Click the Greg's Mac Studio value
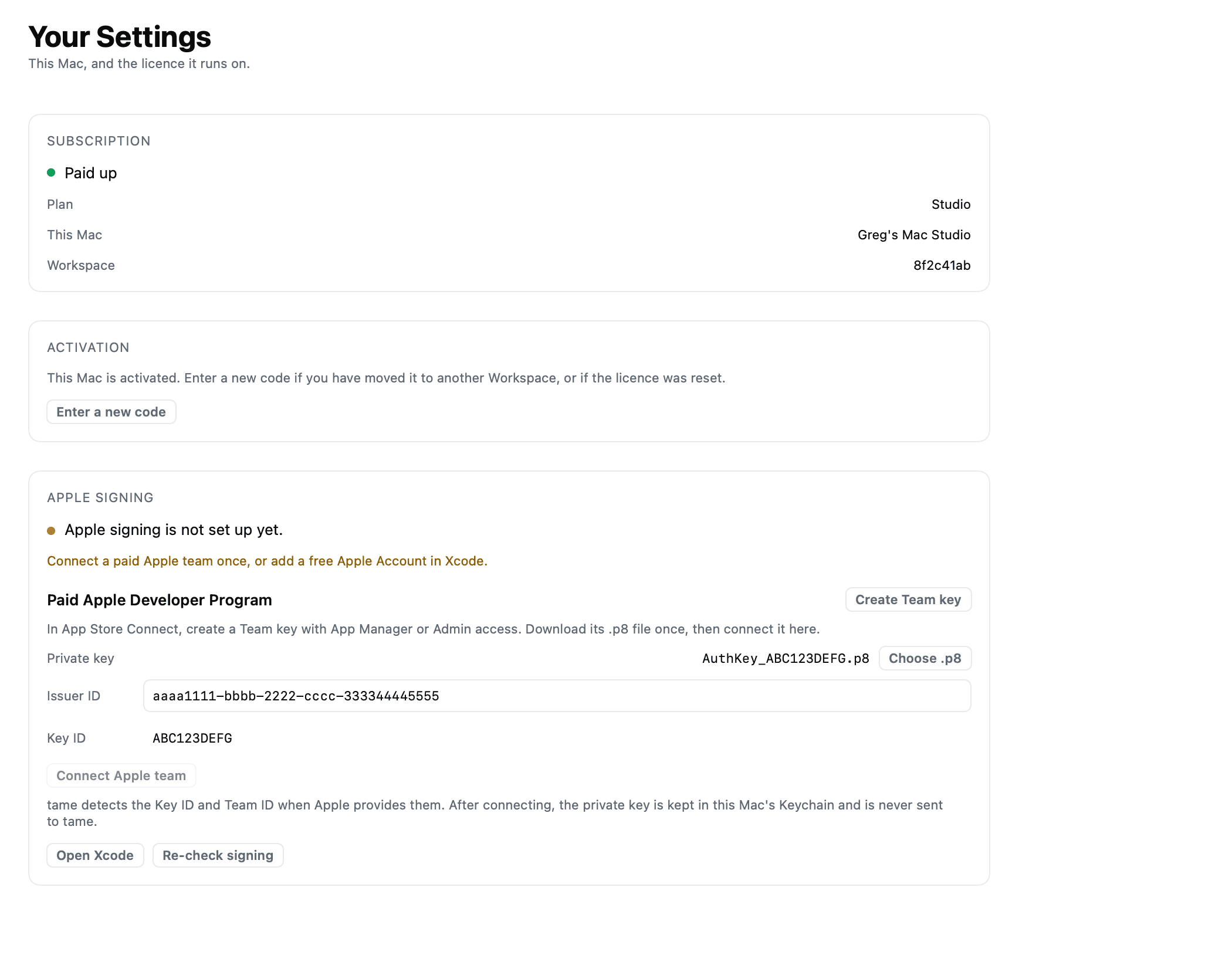The image size is (1232, 962). point(914,235)
